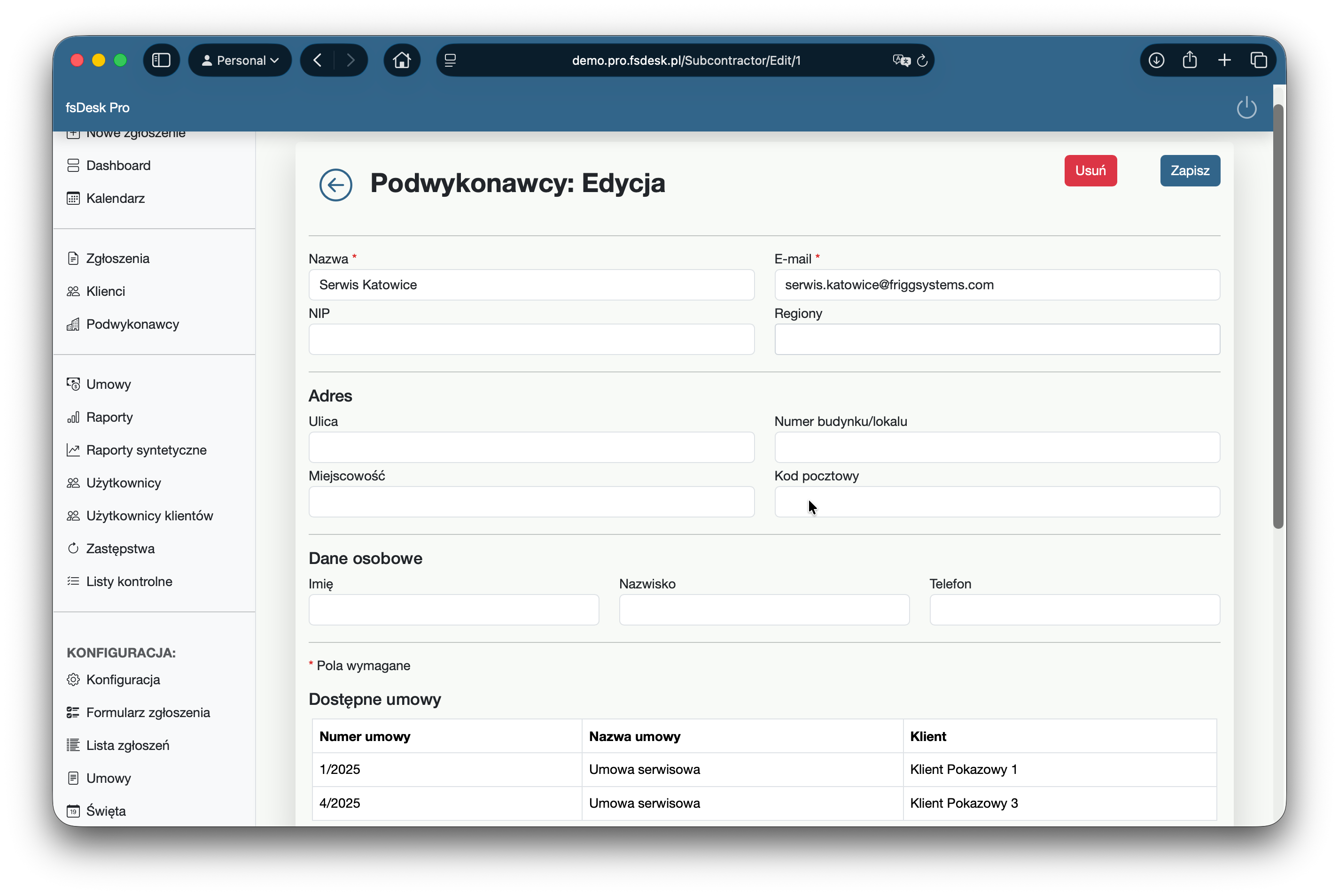Image resolution: width=1339 pixels, height=896 pixels.
Task: Expand the Personal profile dropdown
Action: point(240,60)
